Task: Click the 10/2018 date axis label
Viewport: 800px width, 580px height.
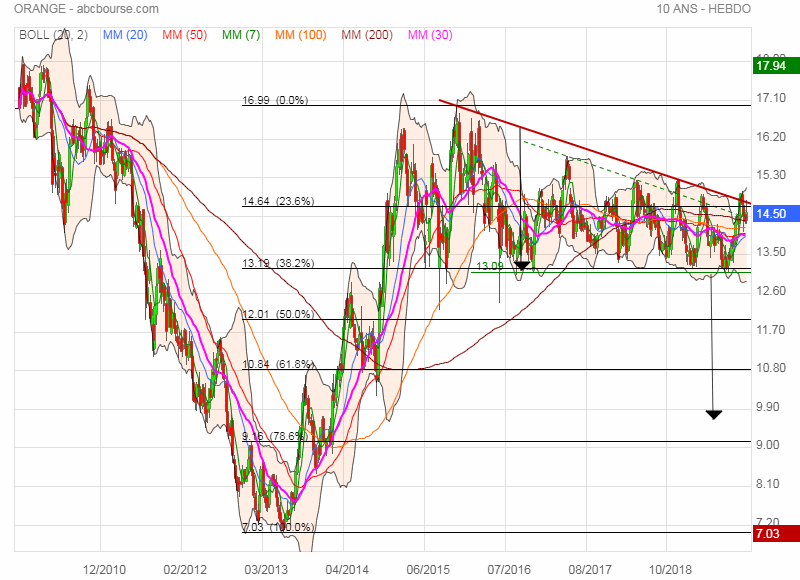Action: point(670,569)
